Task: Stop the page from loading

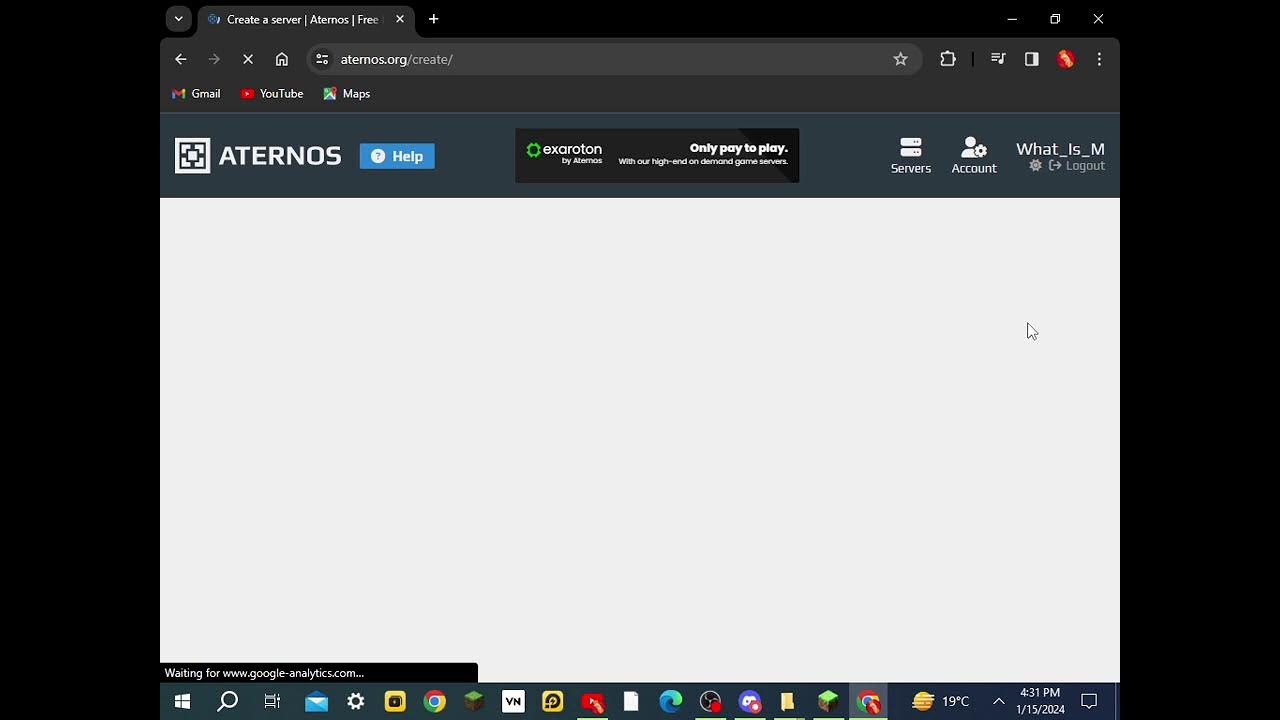Action: pyautogui.click(x=248, y=59)
